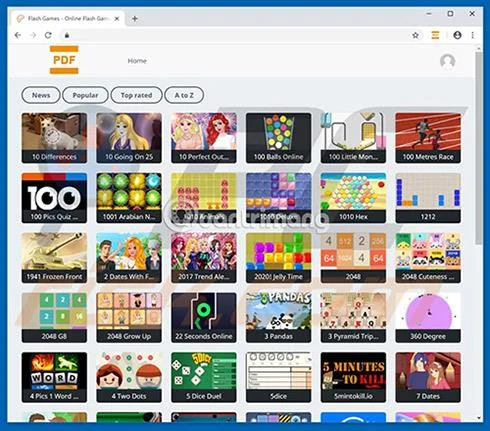Image resolution: width=490 pixels, height=431 pixels.
Task: Open the 360 Degree game
Action: click(428, 317)
